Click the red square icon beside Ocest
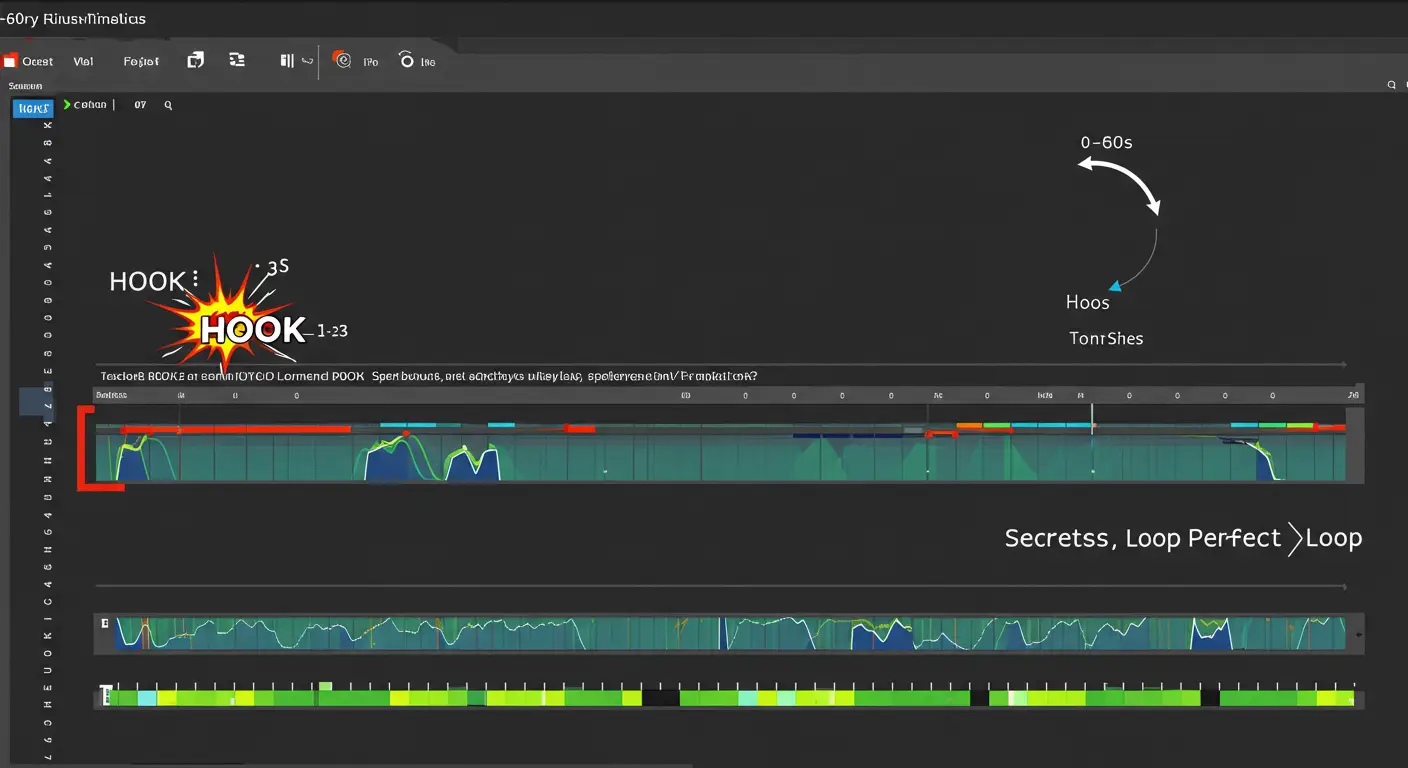Viewport: 1408px width, 768px height. point(10,61)
